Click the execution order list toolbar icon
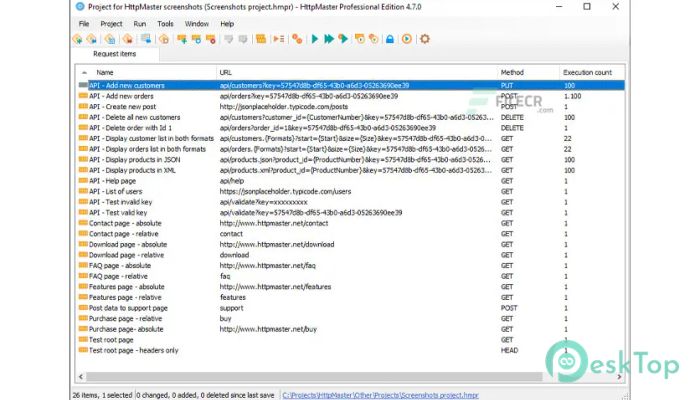Viewport: 700px width, 400px height. tap(279, 39)
